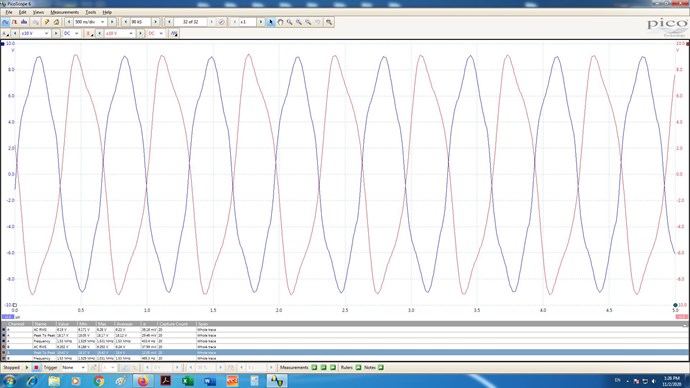Open Excel from the Windows taskbar
This screenshot has height=388, width=690.
187,381
